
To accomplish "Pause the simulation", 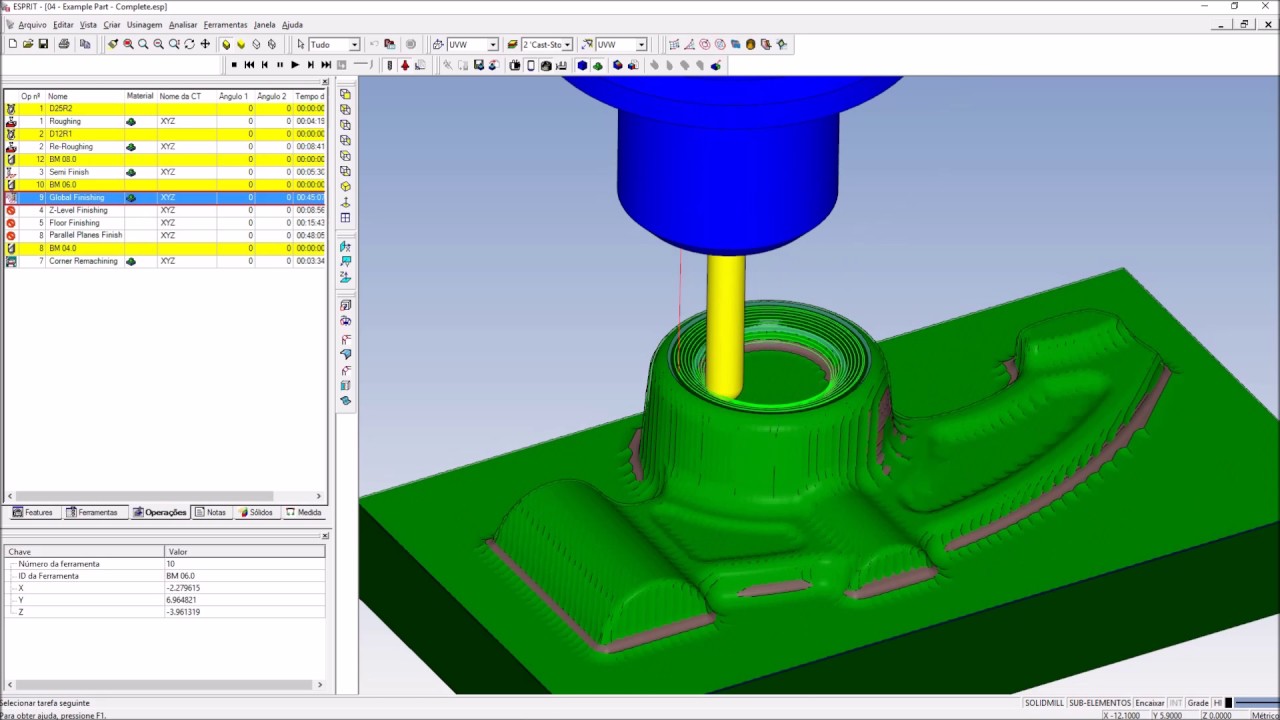I will [x=279, y=65].
